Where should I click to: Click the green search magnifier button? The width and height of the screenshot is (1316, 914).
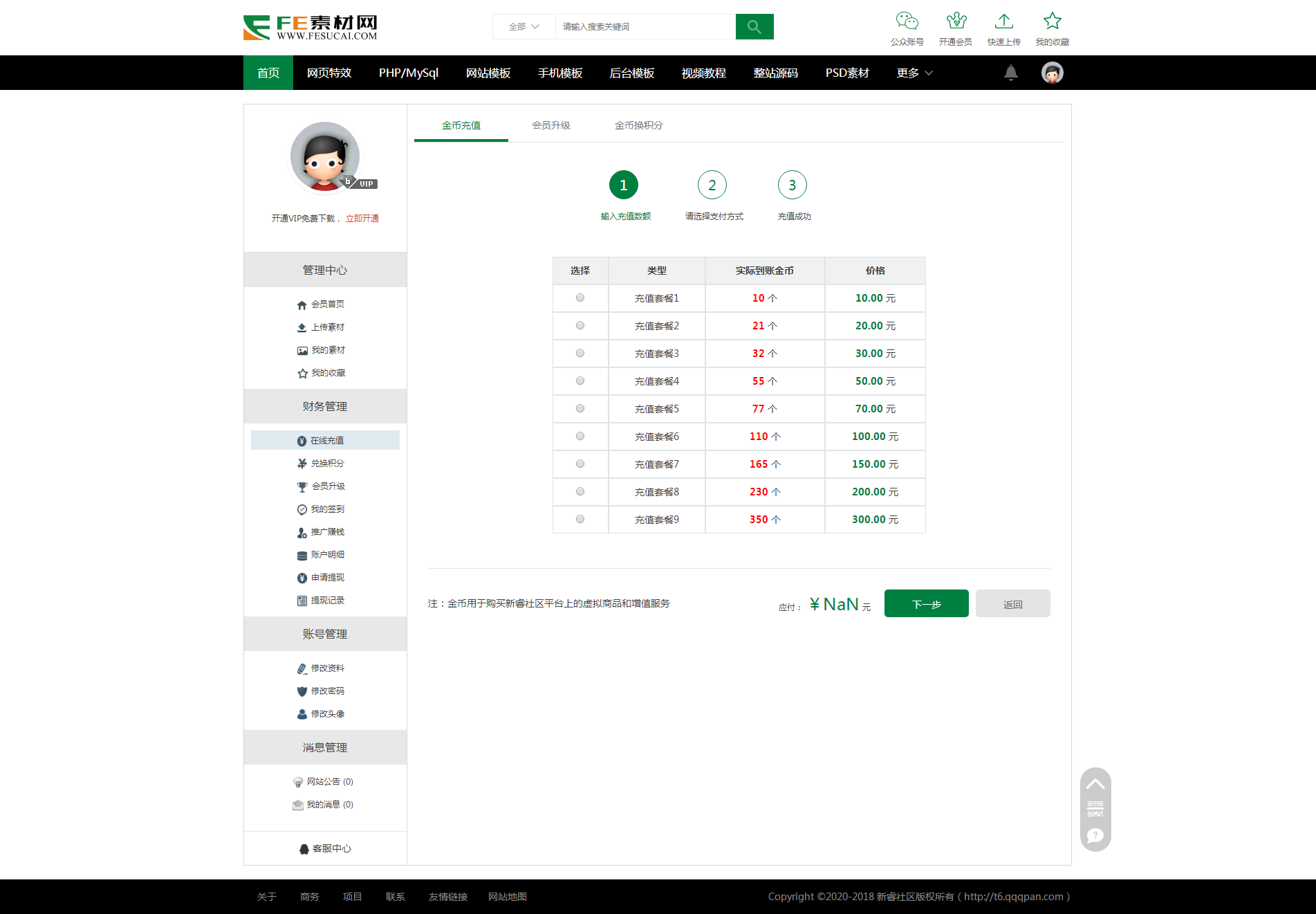[754, 27]
